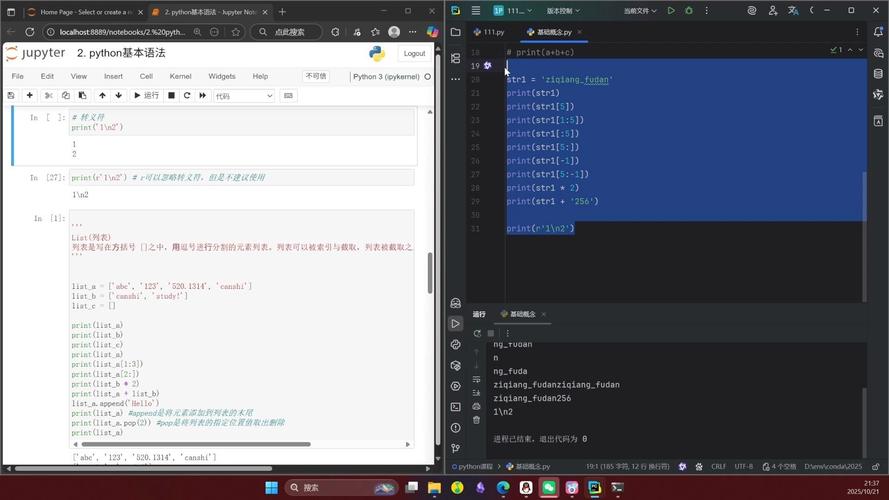Toggle the 不可信 notebook trust indicator
Image resolution: width=889 pixels, height=500 pixels.
coord(316,76)
